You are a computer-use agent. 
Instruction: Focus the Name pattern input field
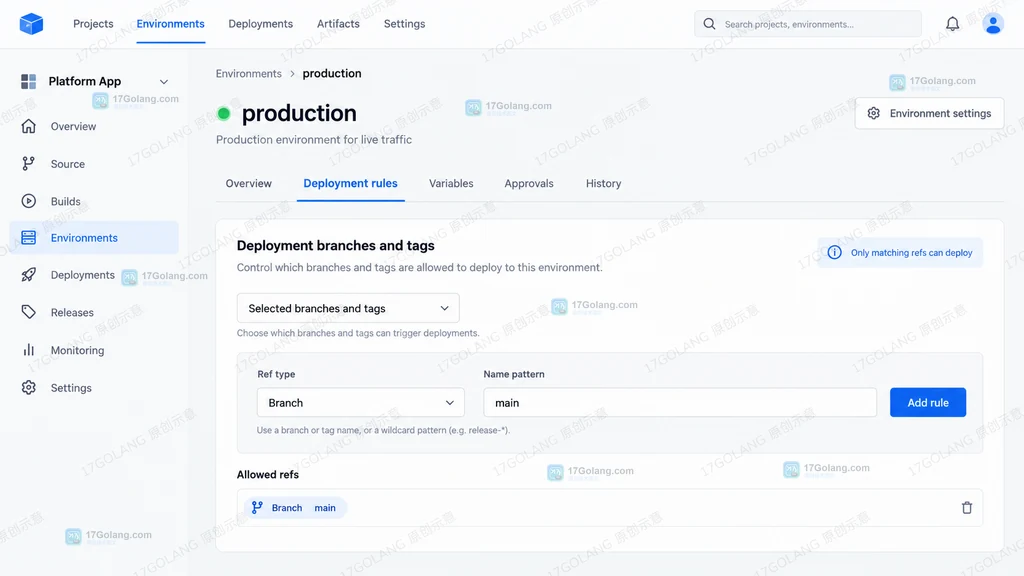coord(680,403)
